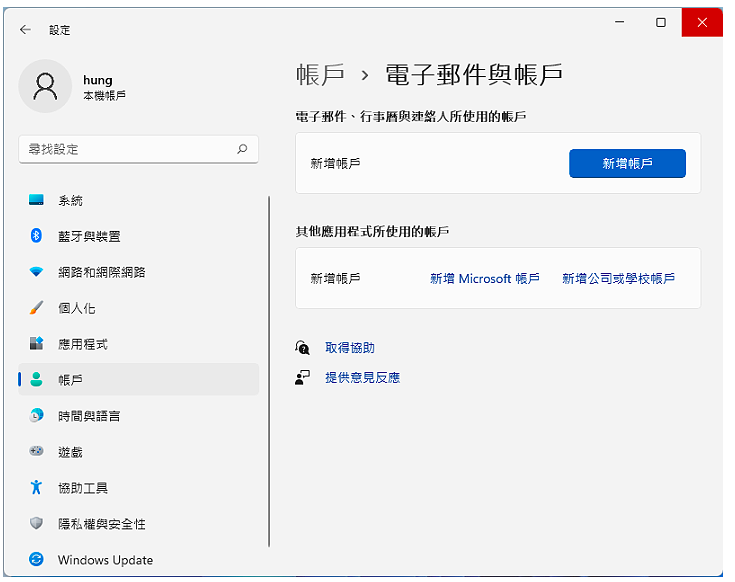Open 隱私權與安全性 settings

(x=139, y=523)
